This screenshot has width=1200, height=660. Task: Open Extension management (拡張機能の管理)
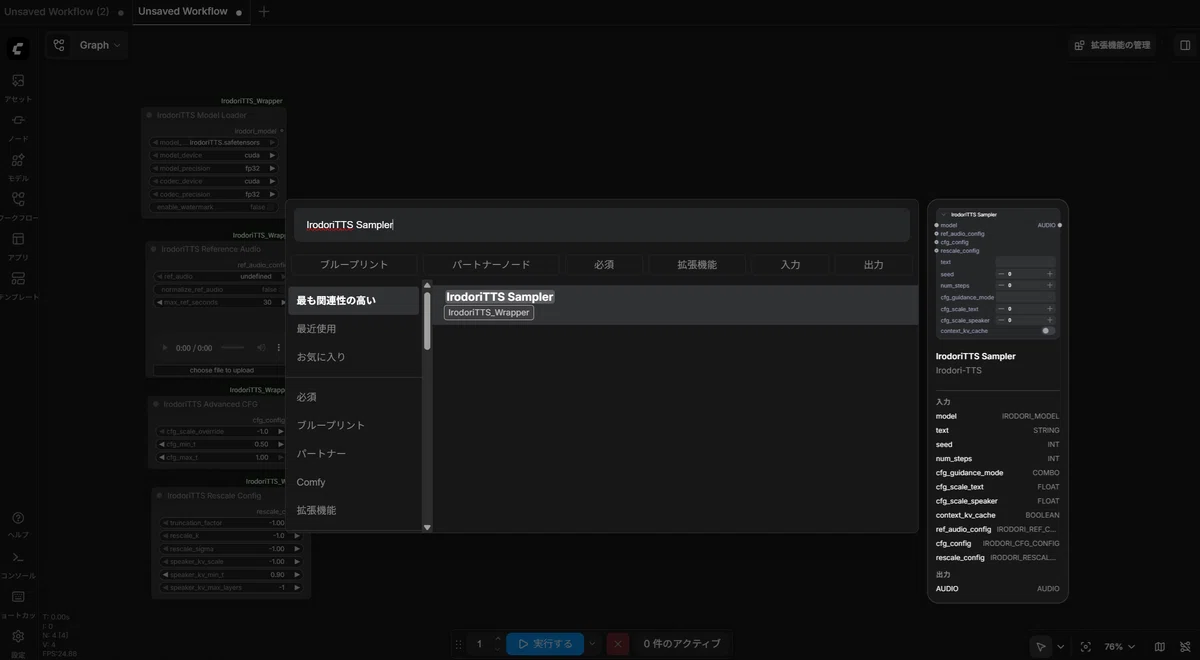click(x=1111, y=45)
